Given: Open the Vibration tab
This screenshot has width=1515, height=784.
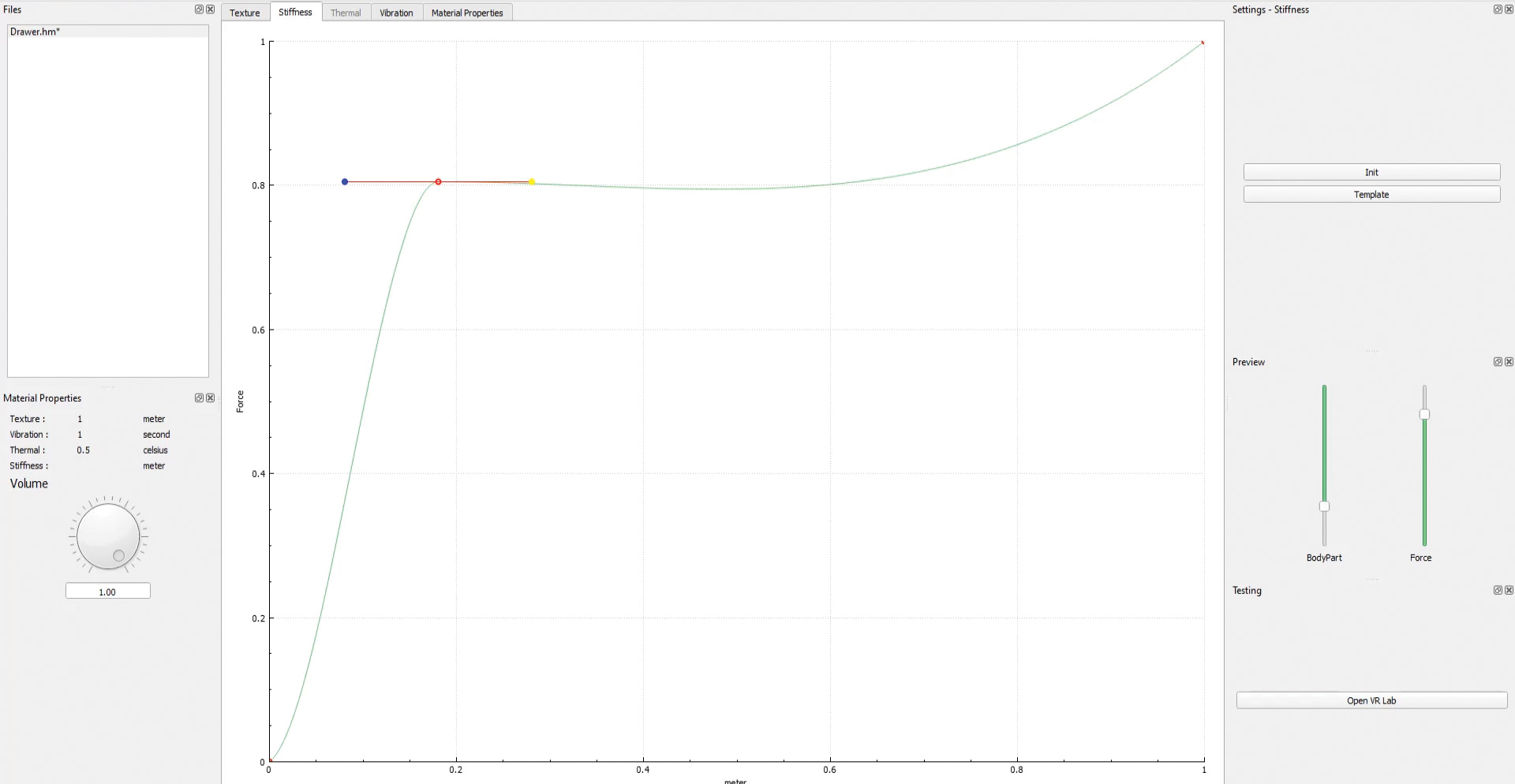Looking at the screenshot, I should tap(396, 13).
